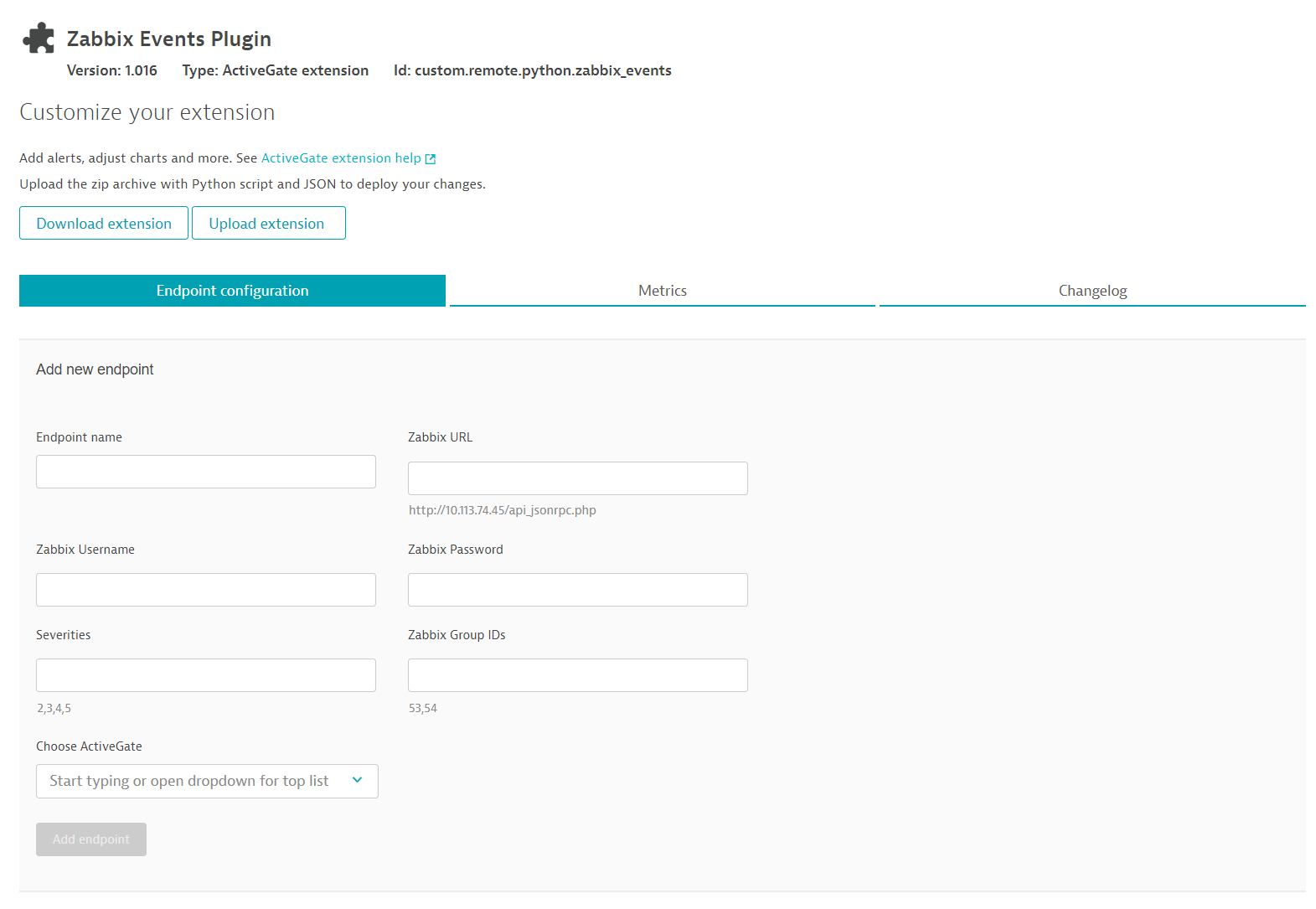1316x909 pixels.
Task: Open the ActiveGate extension help link
Action: click(341, 158)
